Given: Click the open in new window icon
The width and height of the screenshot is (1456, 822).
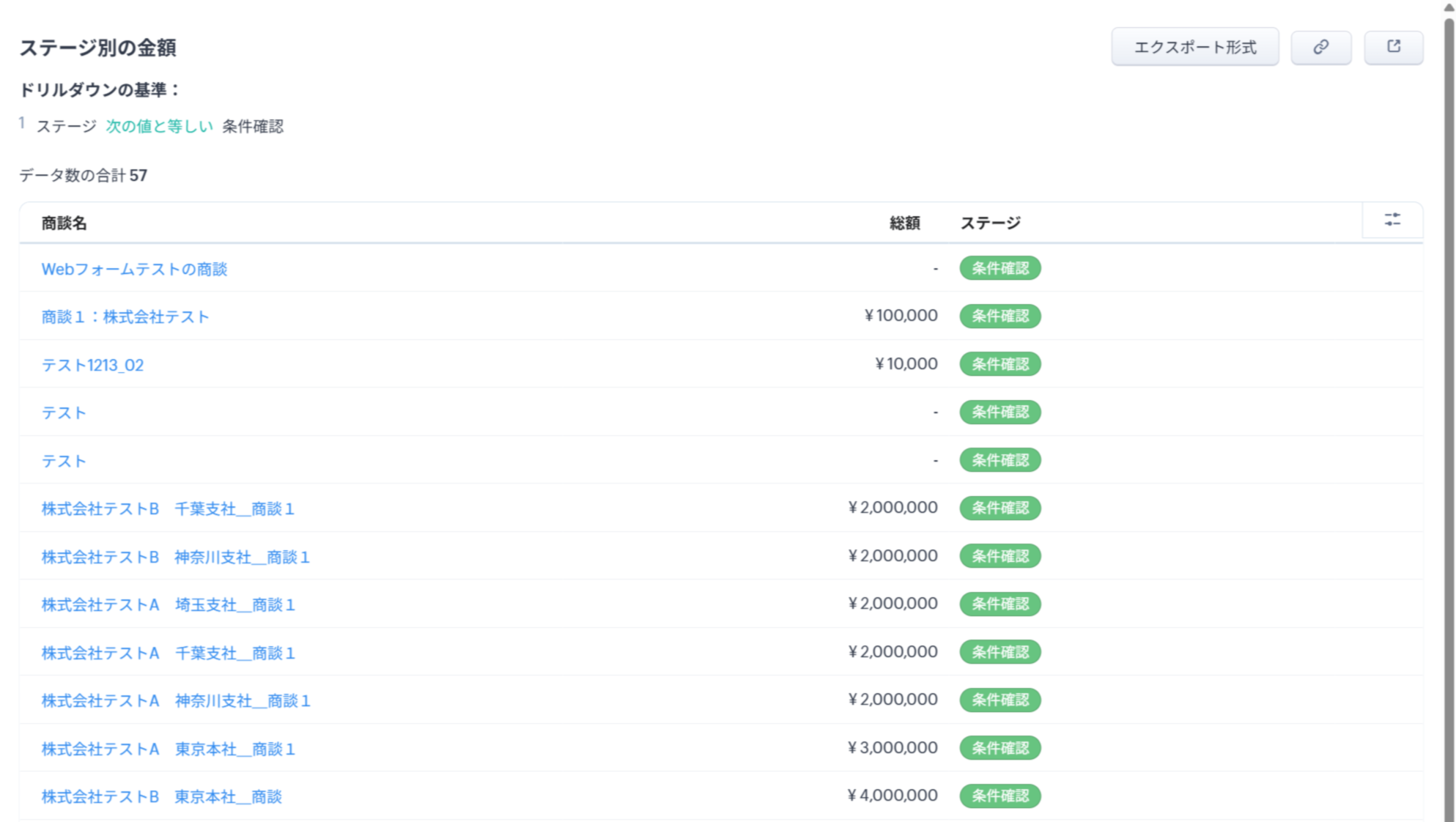Looking at the screenshot, I should (x=1393, y=47).
